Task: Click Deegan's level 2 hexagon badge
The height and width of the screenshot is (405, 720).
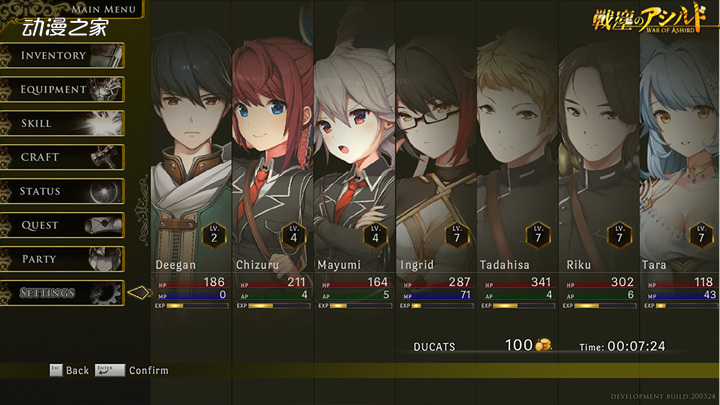Action: click(x=214, y=235)
